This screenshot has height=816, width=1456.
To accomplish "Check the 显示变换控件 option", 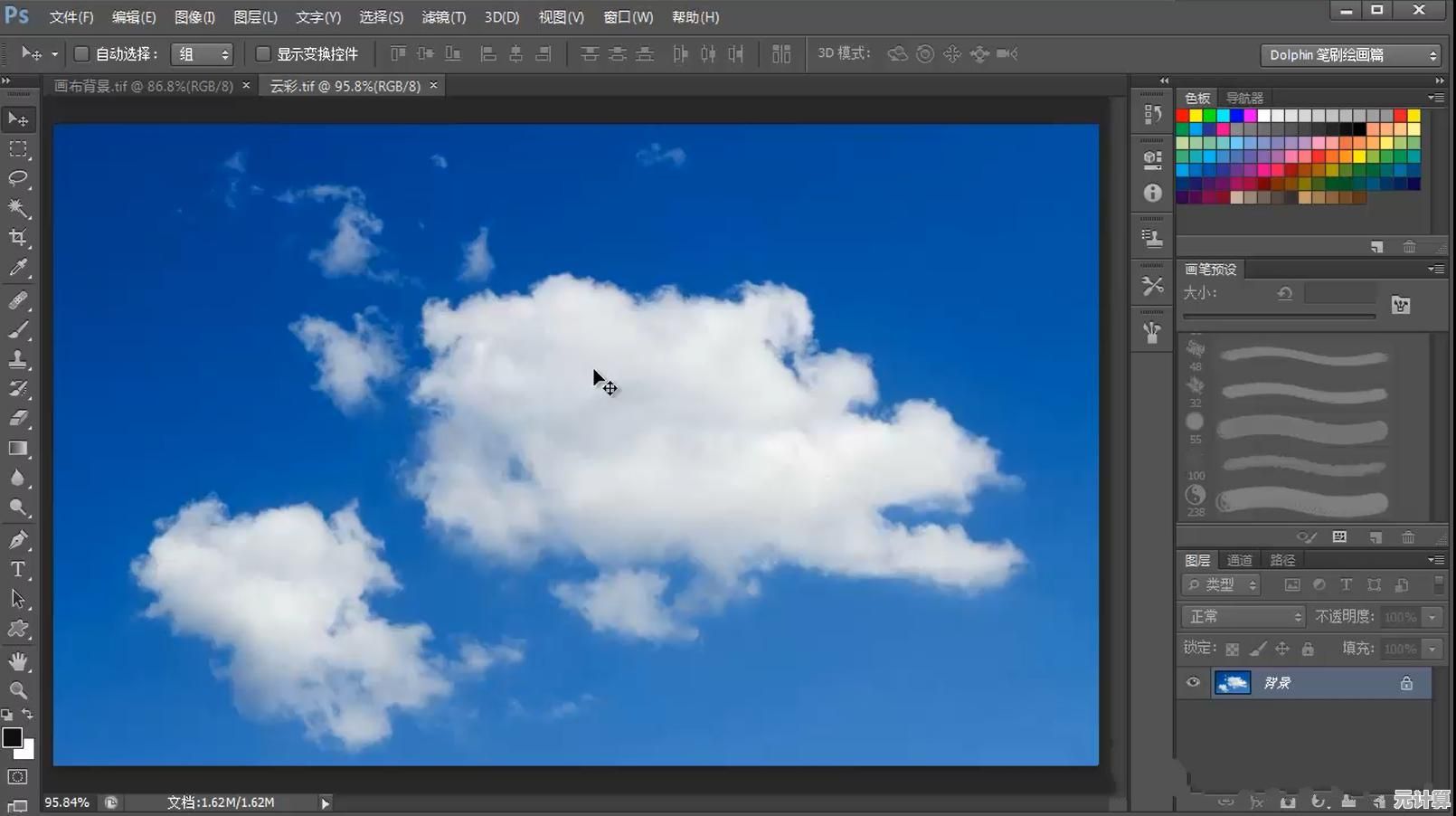I will (x=263, y=54).
